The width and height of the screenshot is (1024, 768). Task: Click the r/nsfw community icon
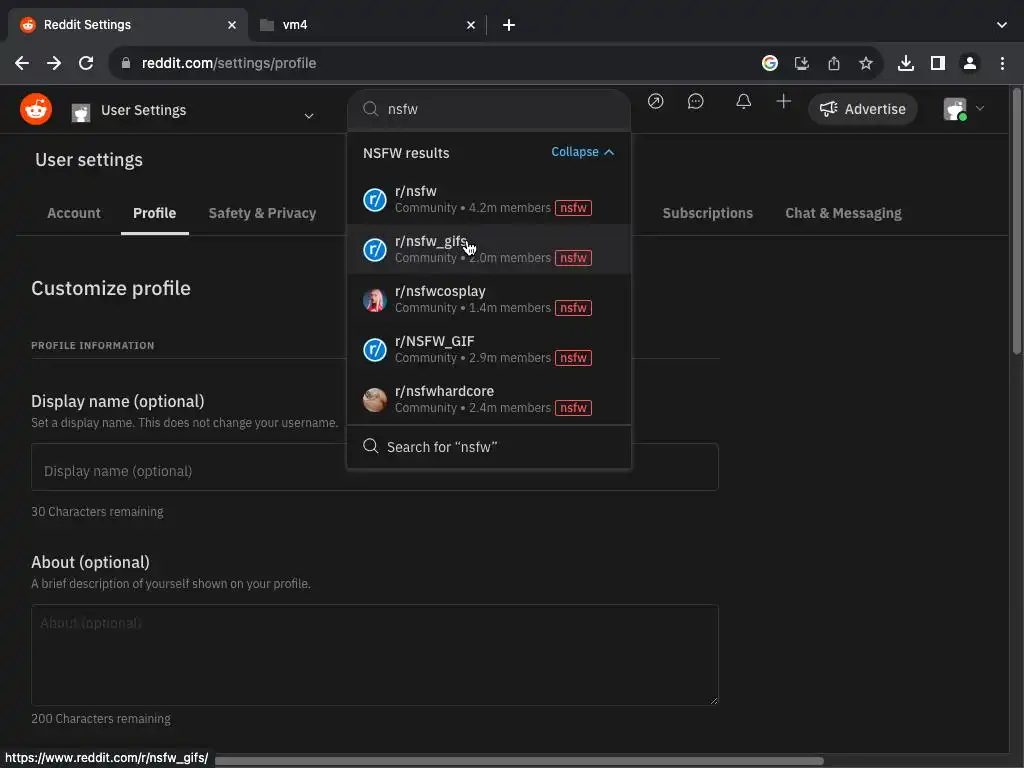tap(375, 200)
